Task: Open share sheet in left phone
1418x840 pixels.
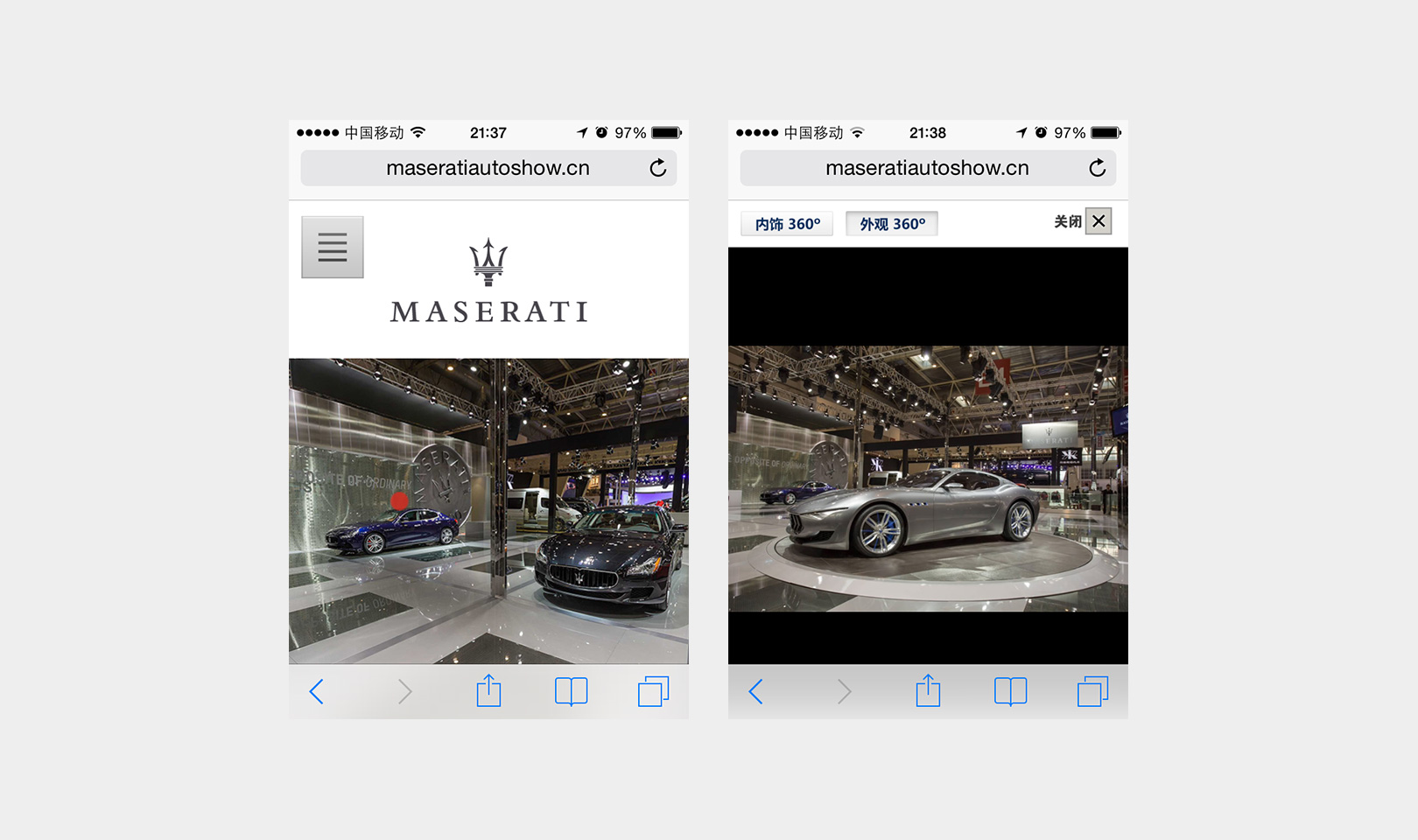Action: point(488,690)
